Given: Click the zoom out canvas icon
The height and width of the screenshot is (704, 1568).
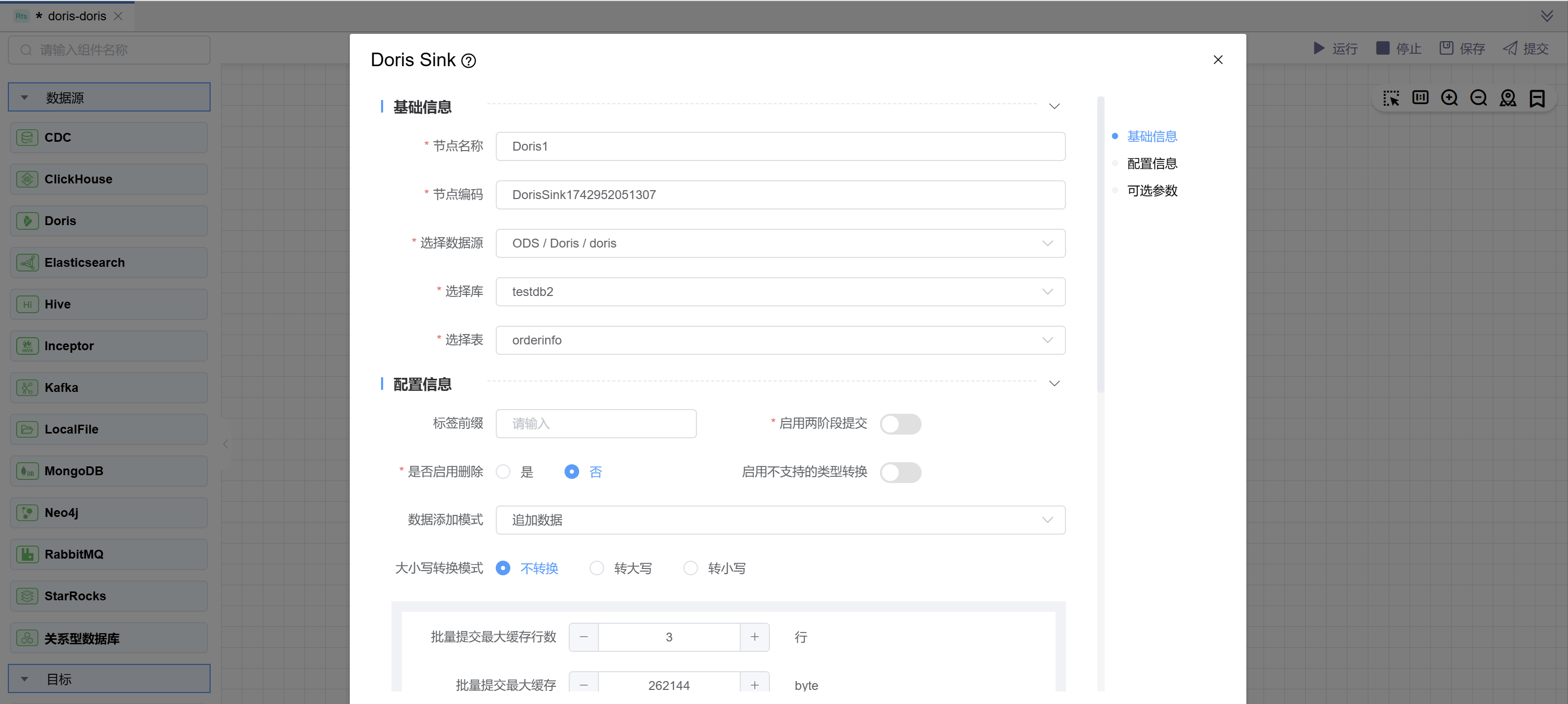Looking at the screenshot, I should click(x=1478, y=98).
